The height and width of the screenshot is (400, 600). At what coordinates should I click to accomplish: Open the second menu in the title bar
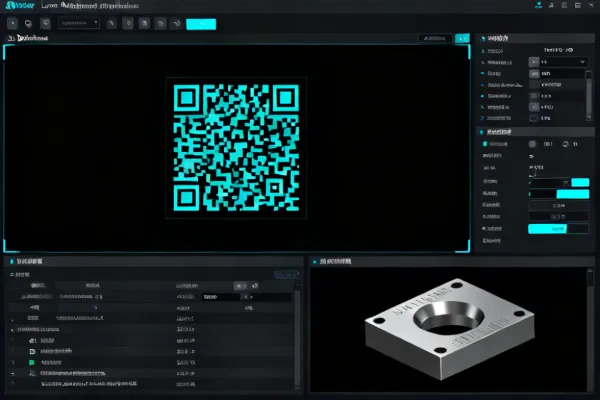(78, 6)
